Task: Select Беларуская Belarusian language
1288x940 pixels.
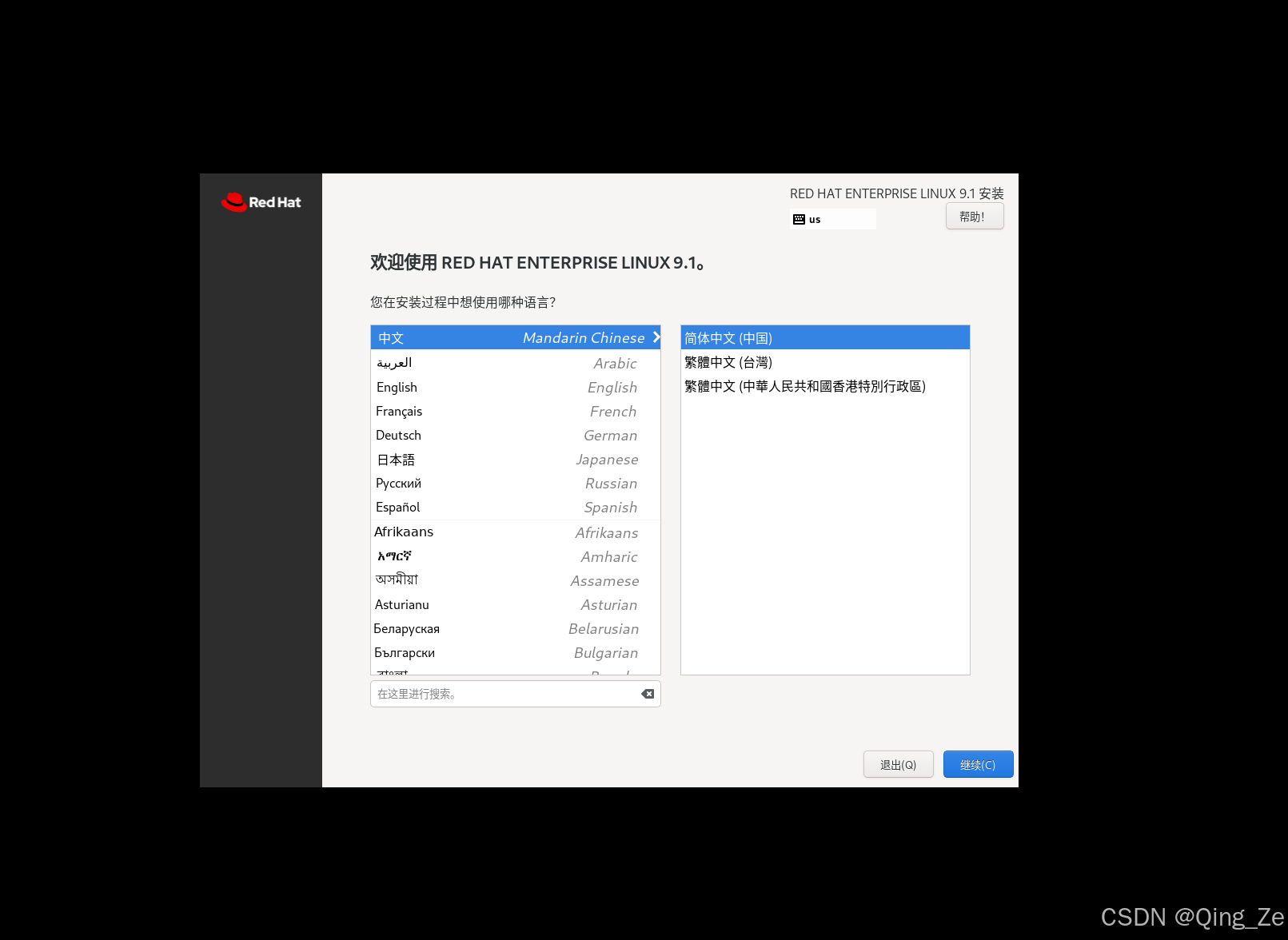Action: coord(516,628)
